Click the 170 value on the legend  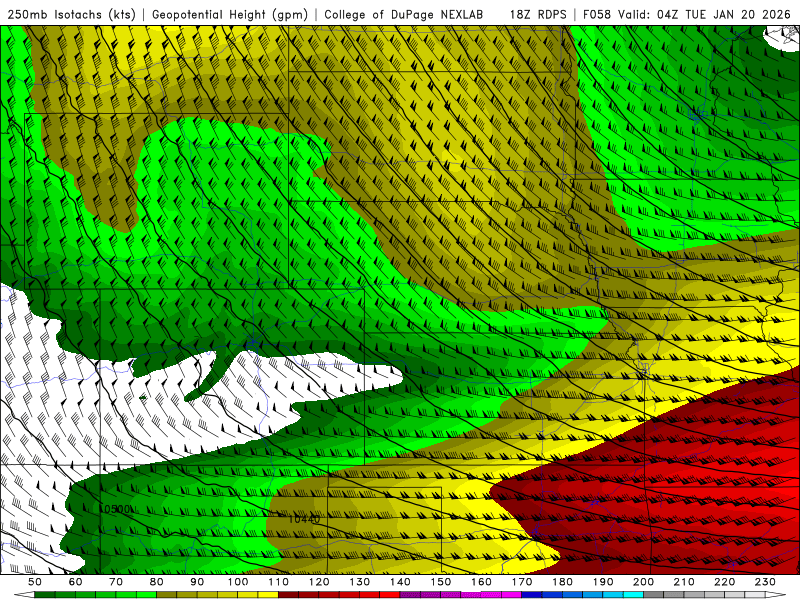pos(522,582)
